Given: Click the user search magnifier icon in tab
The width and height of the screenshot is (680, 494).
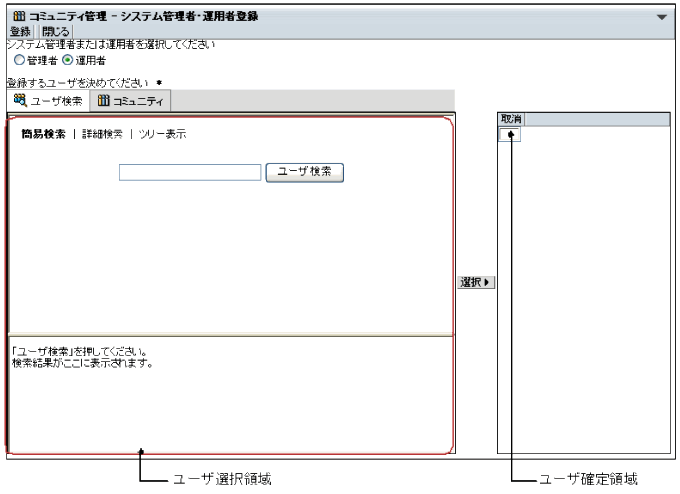Looking at the screenshot, I should coord(20,100).
